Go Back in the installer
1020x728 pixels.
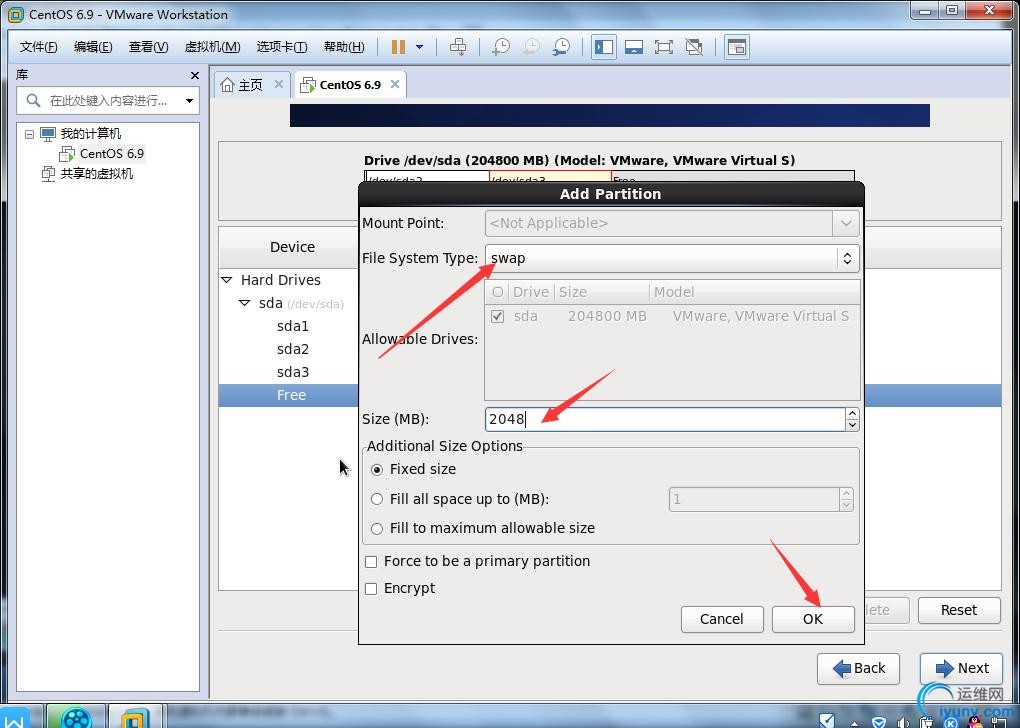[x=858, y=668]
